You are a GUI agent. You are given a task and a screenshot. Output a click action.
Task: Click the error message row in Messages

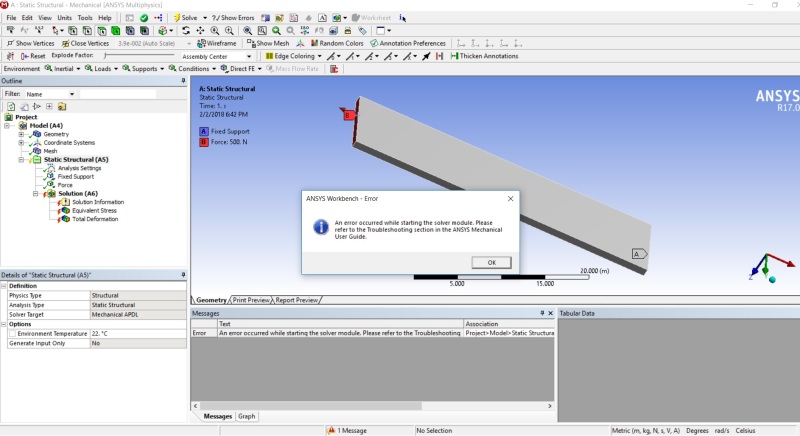pos(372,333)
